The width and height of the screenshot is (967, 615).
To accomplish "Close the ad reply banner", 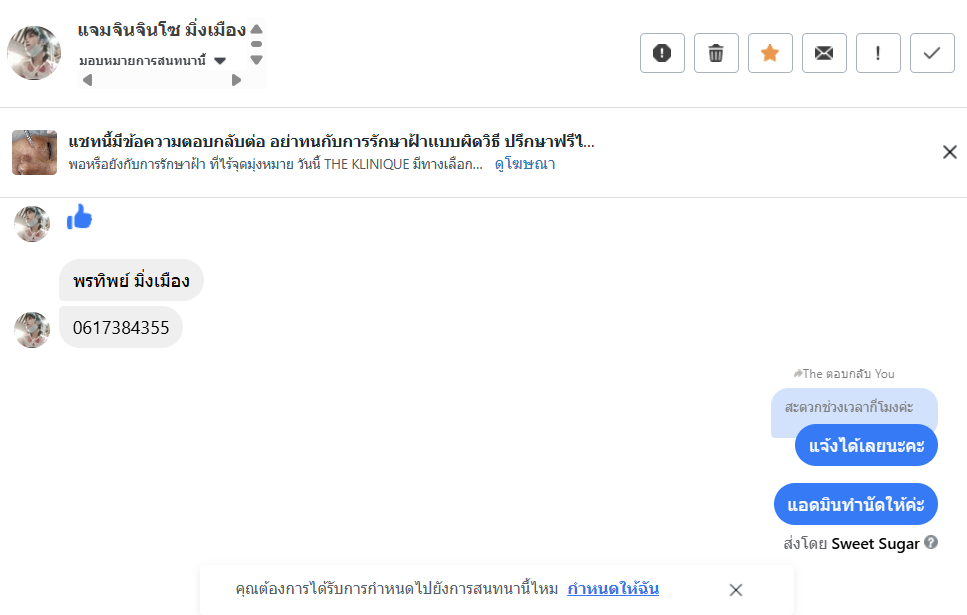I will click(950, 152).
